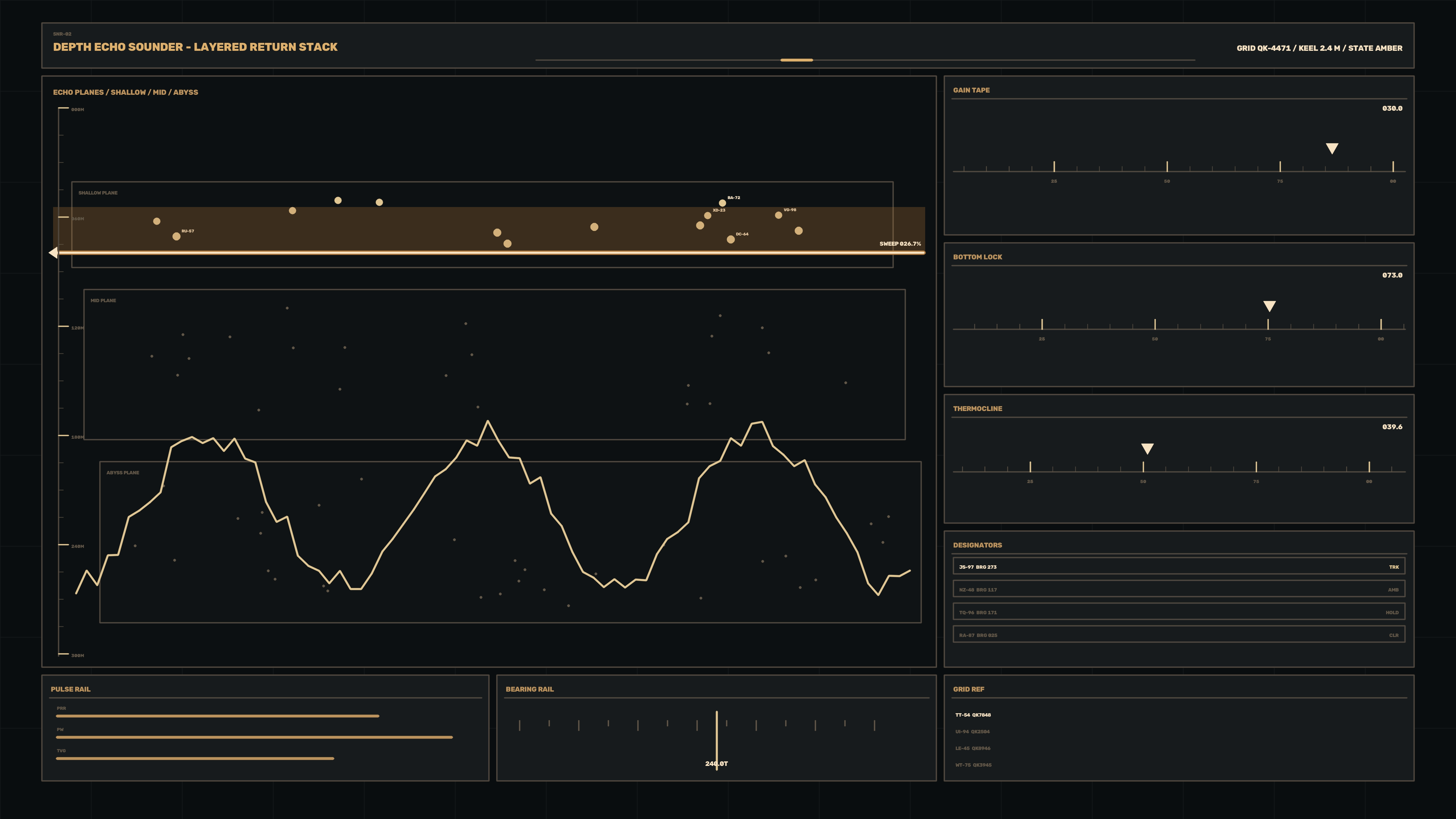Click the GRID QK-4471 / KEEL status readout
1456x819 pixels.
click(x=1319, y=48)
